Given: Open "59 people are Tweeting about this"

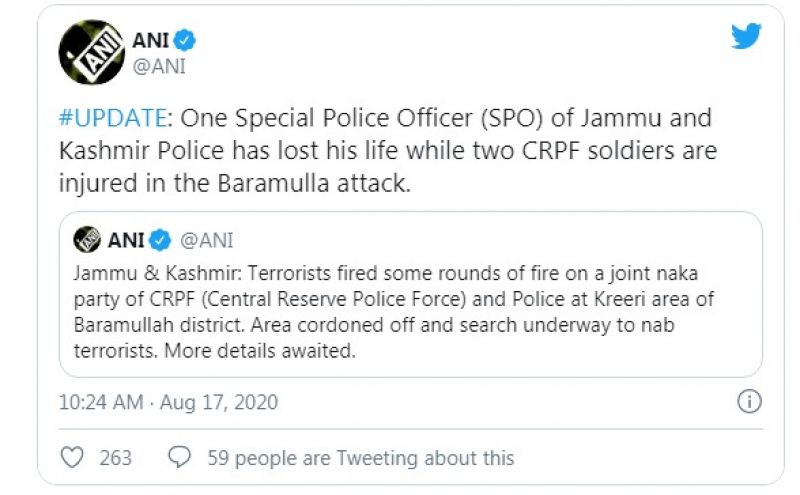Looking at the screenshot, I should pos(360,458).
